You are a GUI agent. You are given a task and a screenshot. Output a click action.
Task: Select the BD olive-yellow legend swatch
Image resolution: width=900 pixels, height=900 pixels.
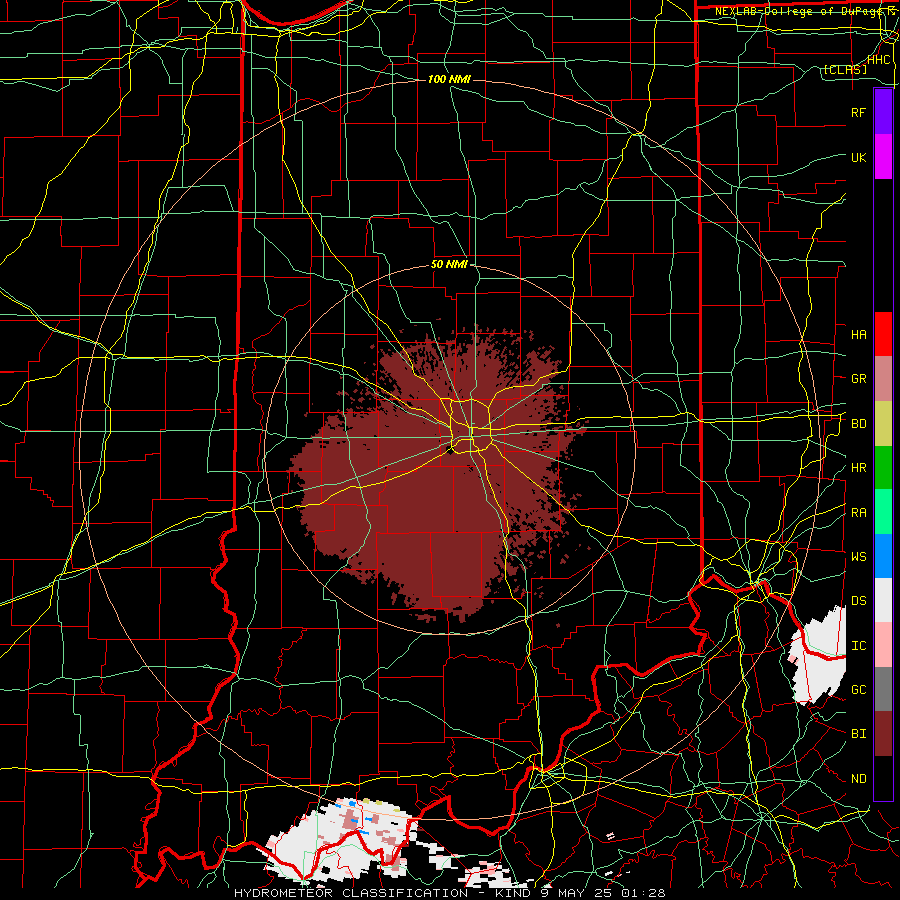tap(883, 424)
